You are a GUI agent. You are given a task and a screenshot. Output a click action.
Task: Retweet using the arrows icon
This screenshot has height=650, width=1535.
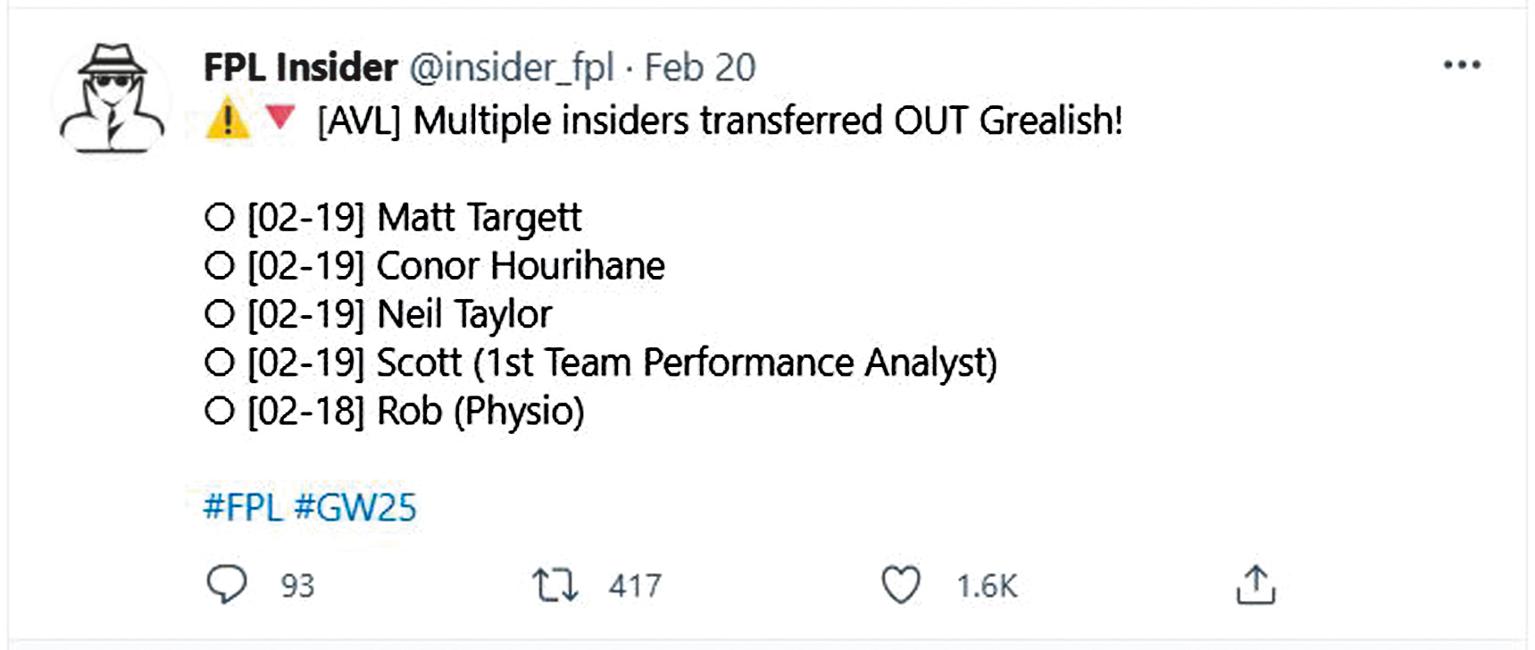[x=555, y=586]
